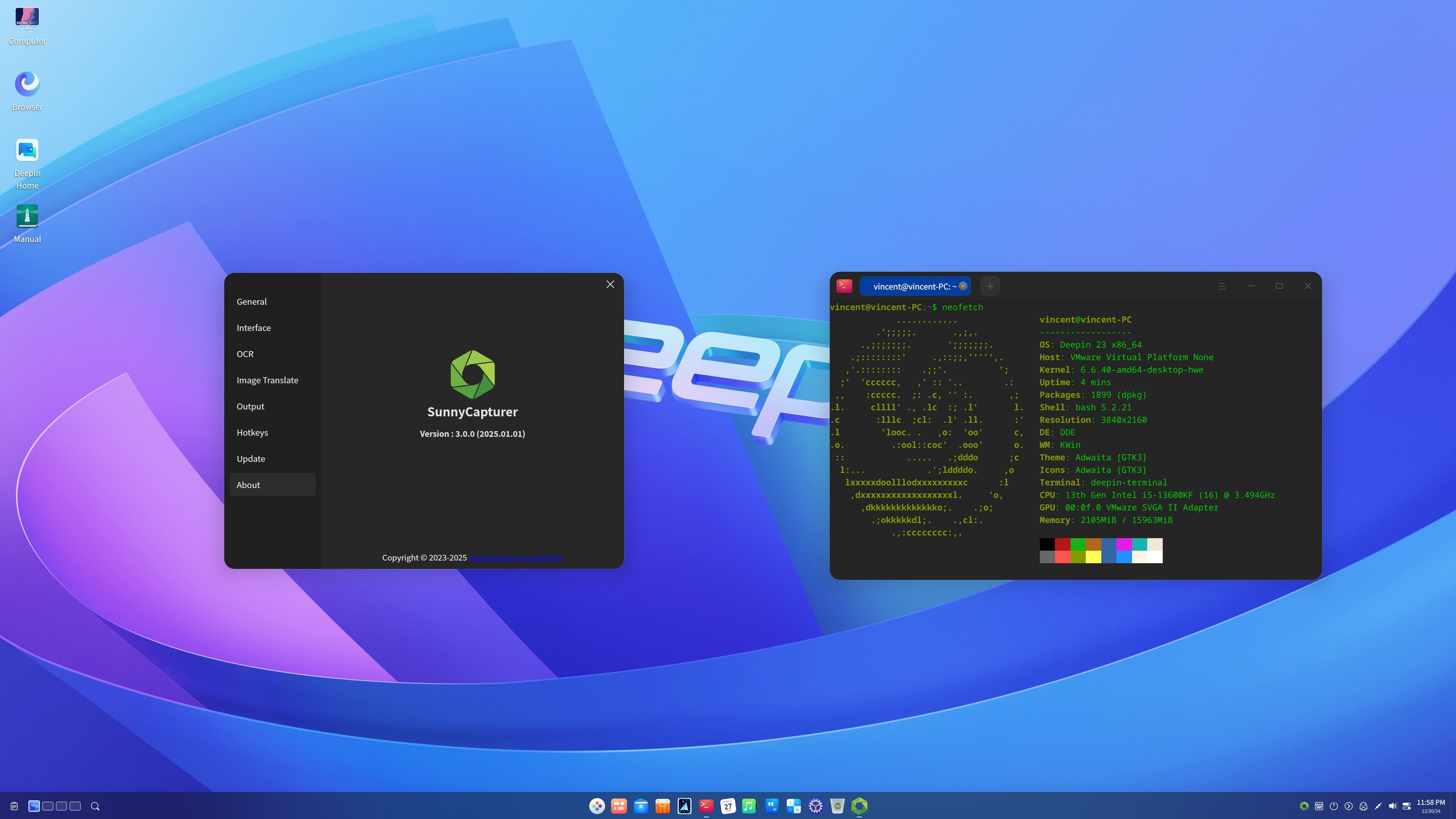
Task: Open the onscreen keyboard tray icon
Action: click(1319, 806)
